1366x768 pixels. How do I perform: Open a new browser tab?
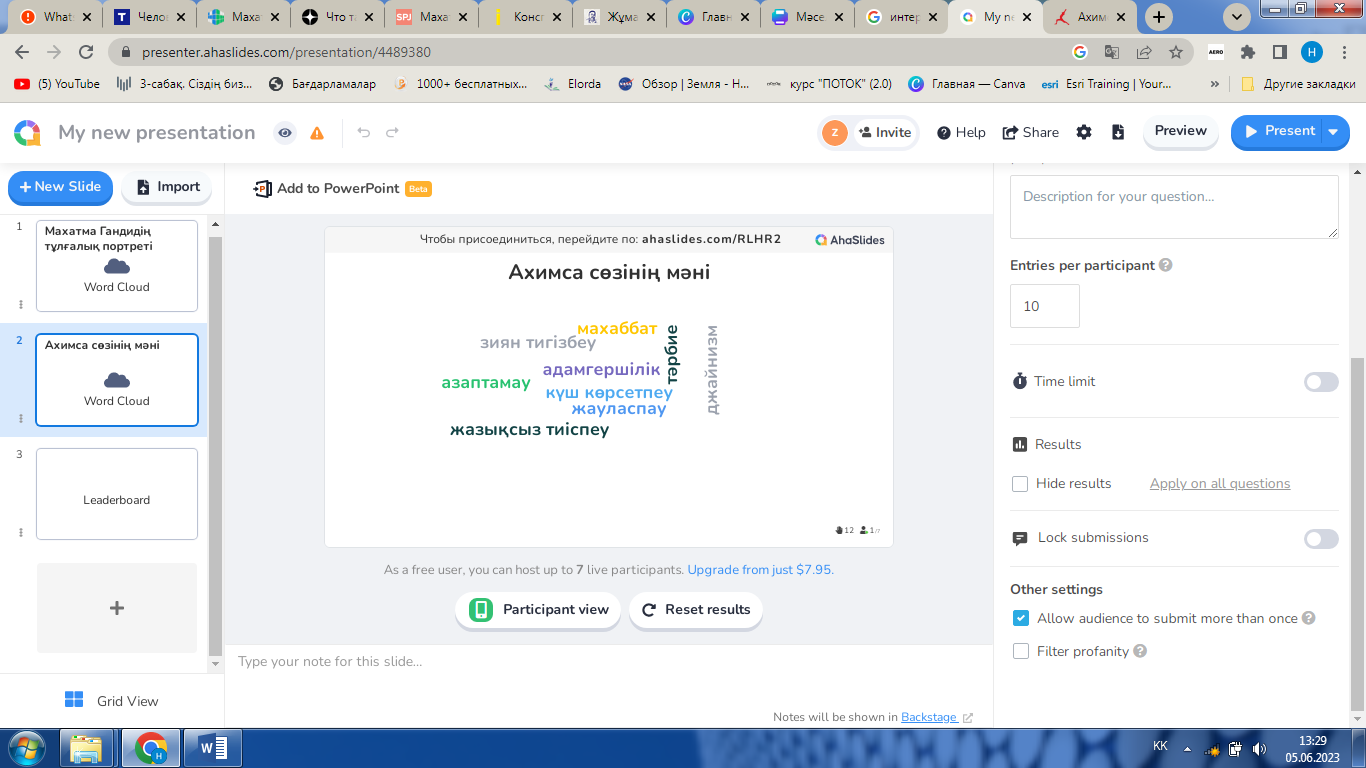click(x=1159, y=17)
